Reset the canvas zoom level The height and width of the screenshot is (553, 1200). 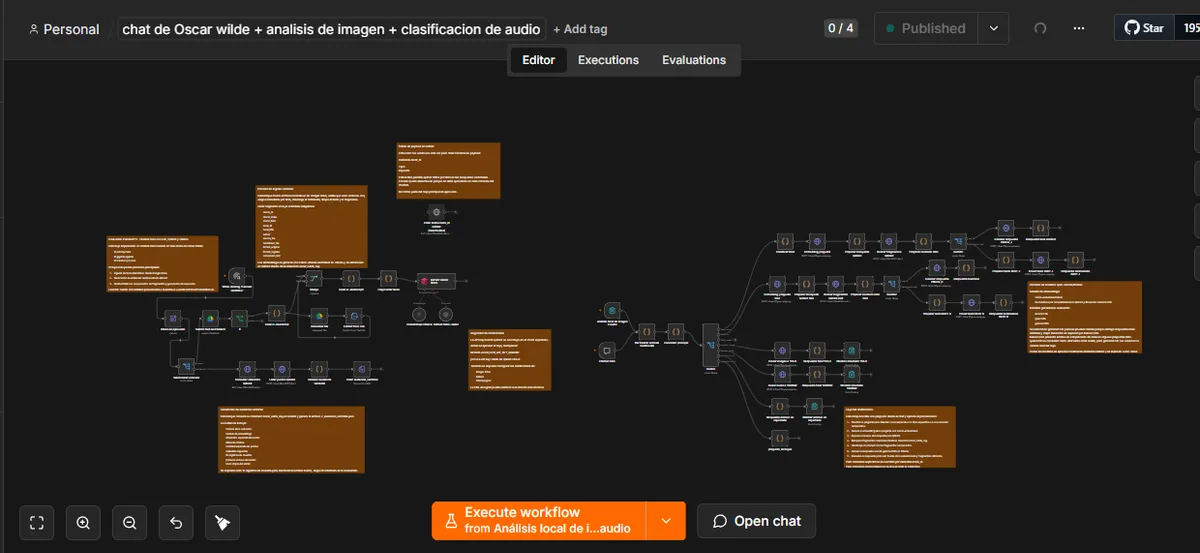tap(176, 521)
